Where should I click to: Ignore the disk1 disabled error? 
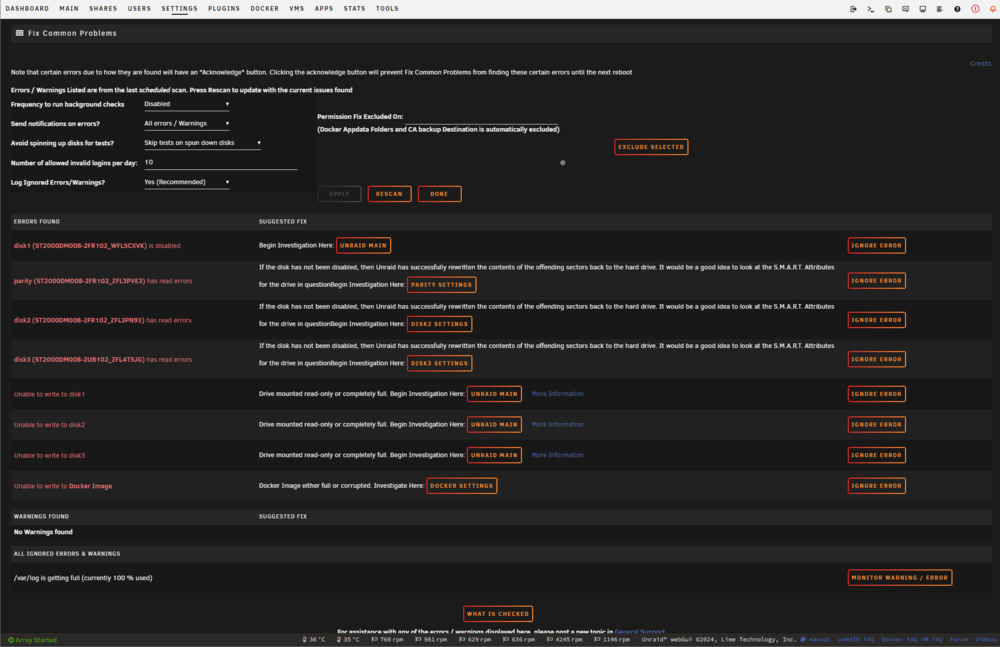coord(876,246)
